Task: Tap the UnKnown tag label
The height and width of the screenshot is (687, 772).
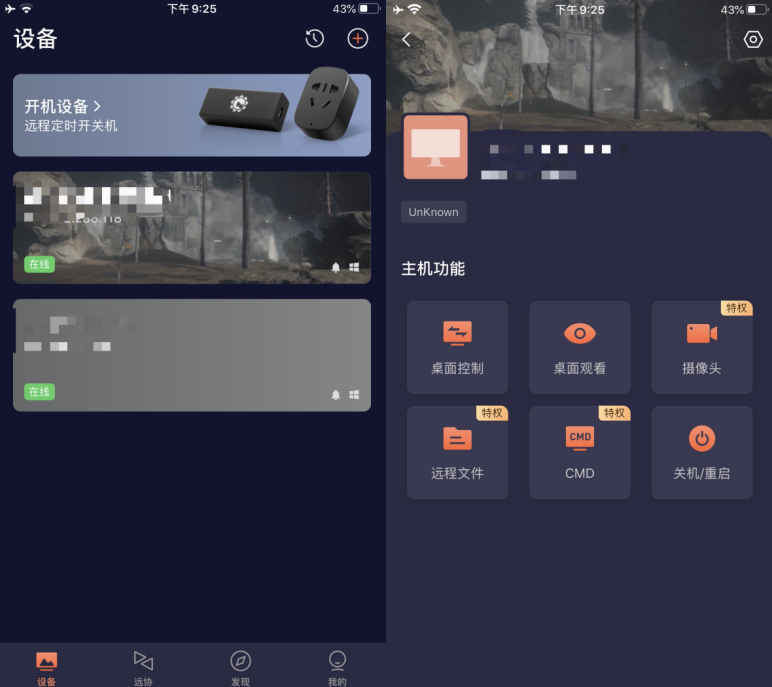Action: pos(434,212)
